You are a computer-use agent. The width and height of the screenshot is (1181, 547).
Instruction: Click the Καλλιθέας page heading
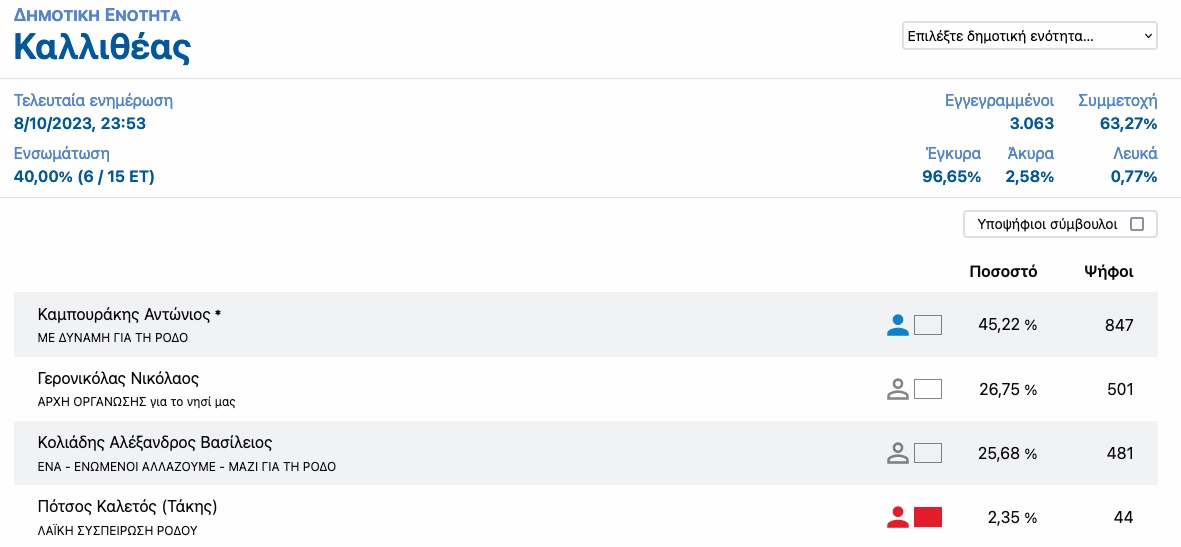pyautogui.click(x=102, y=47)
